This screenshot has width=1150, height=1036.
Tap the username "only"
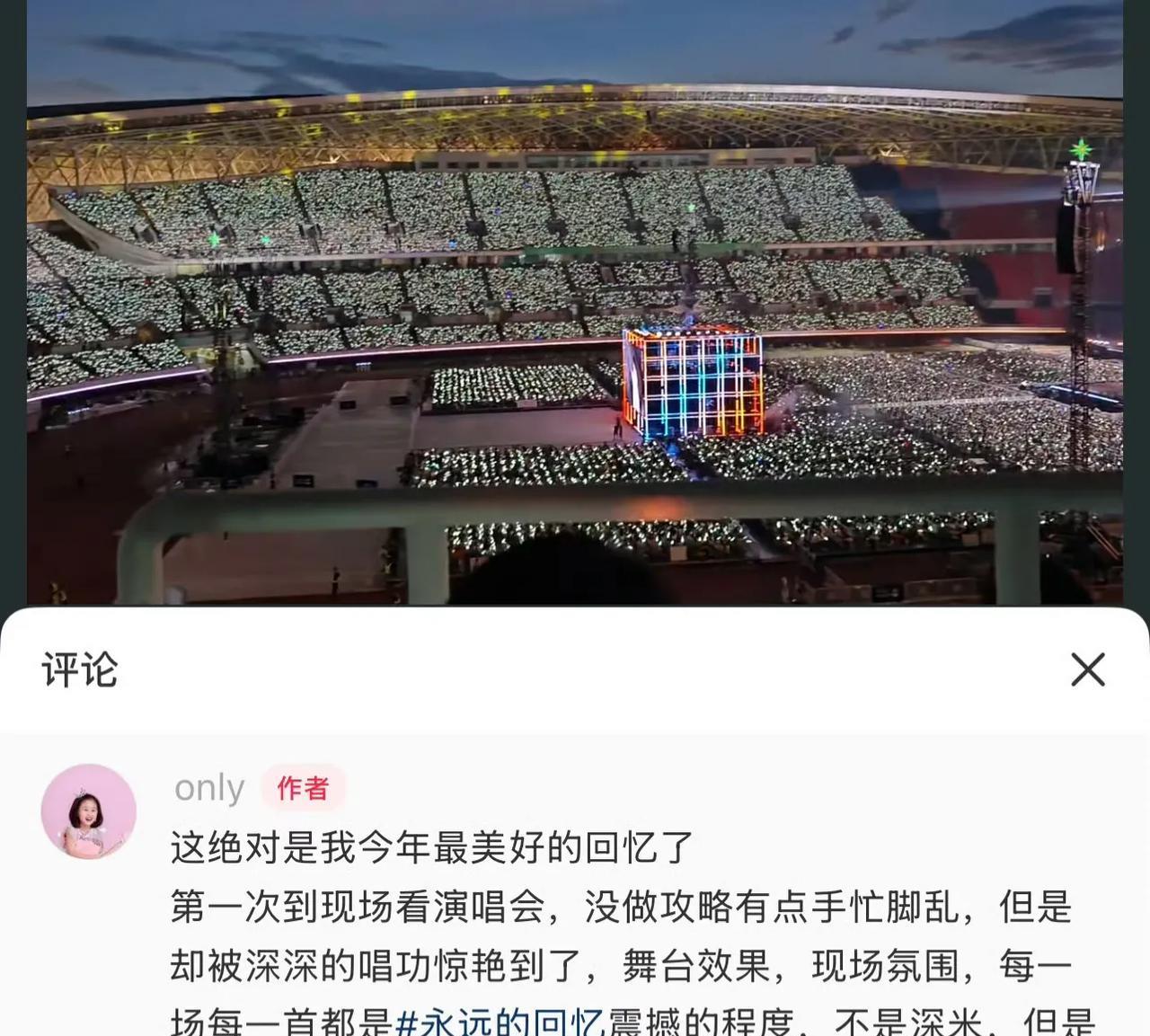209,788
